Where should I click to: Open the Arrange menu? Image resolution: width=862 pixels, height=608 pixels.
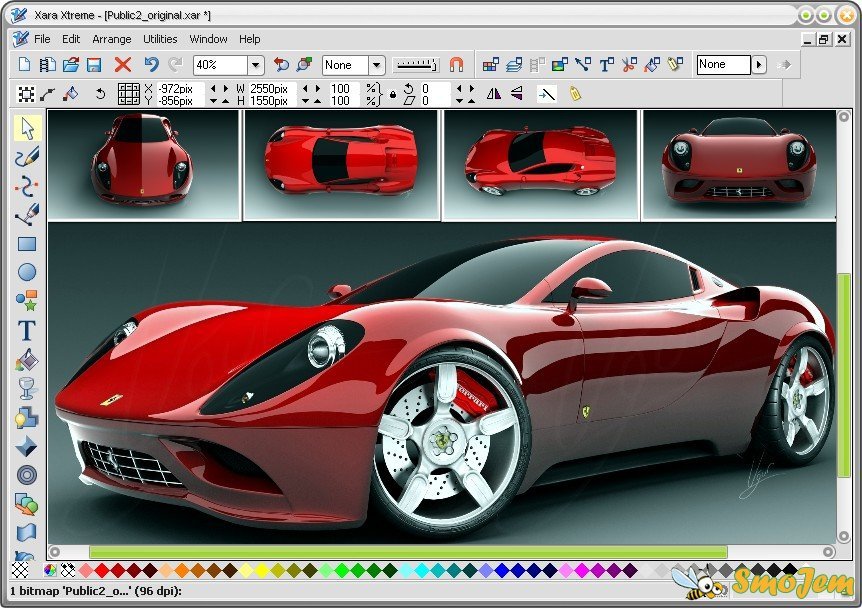coord(111,39)
